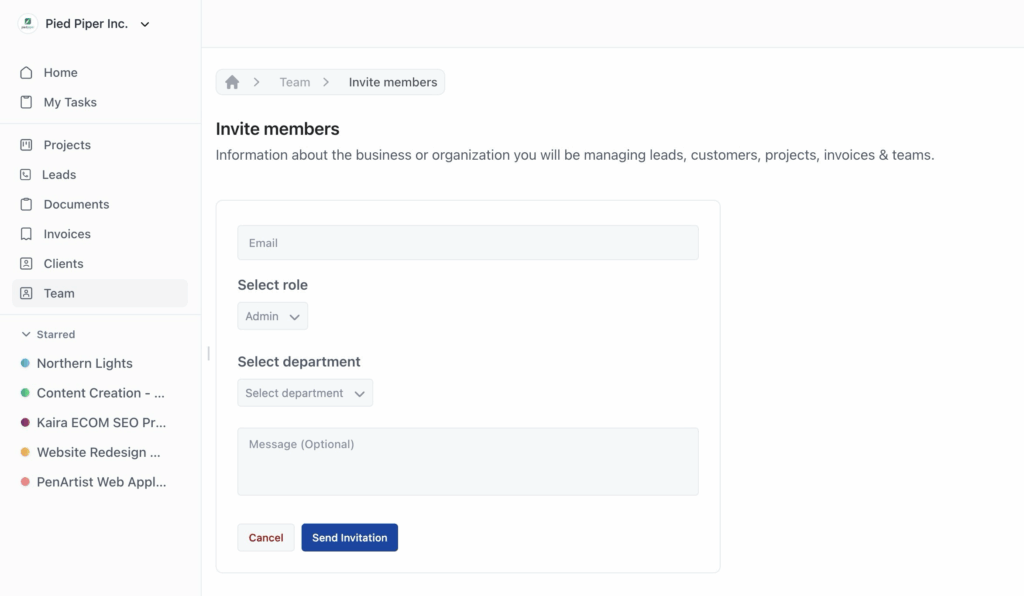
Task: Go to Home in the sidebar
Action: pyautogui.click(x=60, y=73)
